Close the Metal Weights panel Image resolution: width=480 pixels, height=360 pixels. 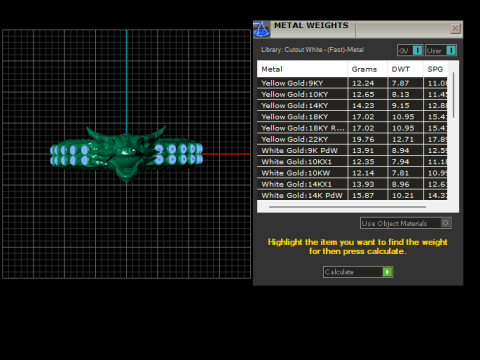(455, 29)
